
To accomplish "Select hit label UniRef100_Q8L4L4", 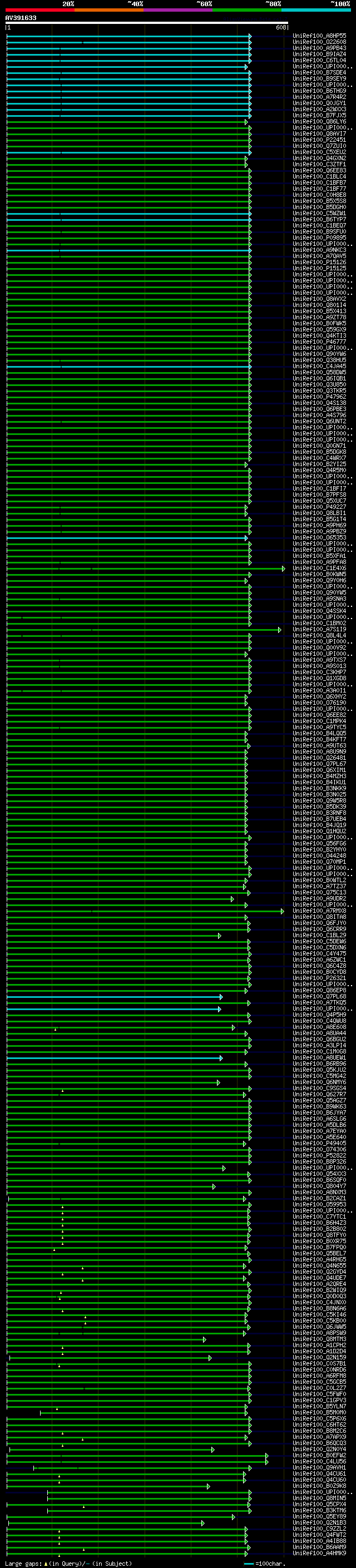I will (319, 635).
